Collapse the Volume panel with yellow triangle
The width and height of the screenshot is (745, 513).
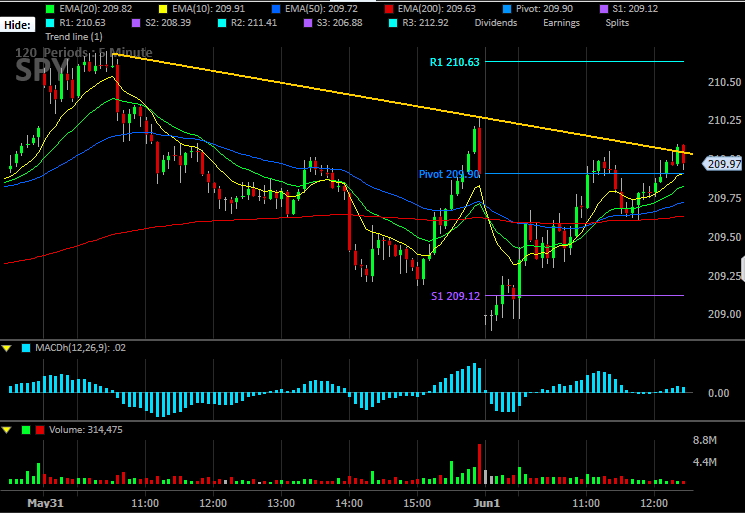tap(7, 430)
